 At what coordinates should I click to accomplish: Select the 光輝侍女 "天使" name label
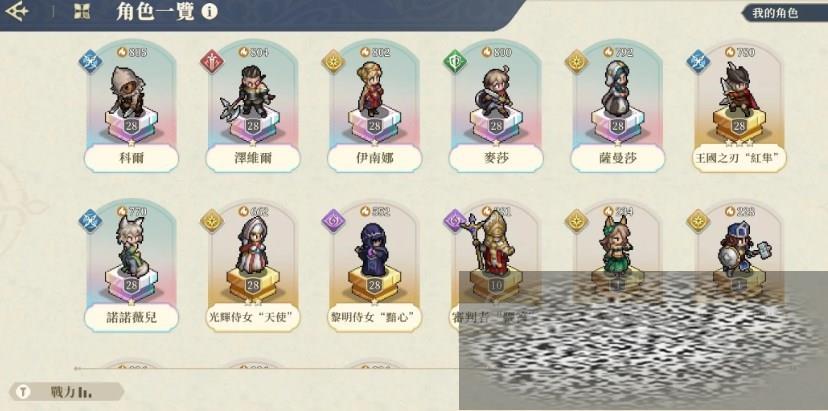[x=253, y=317]
